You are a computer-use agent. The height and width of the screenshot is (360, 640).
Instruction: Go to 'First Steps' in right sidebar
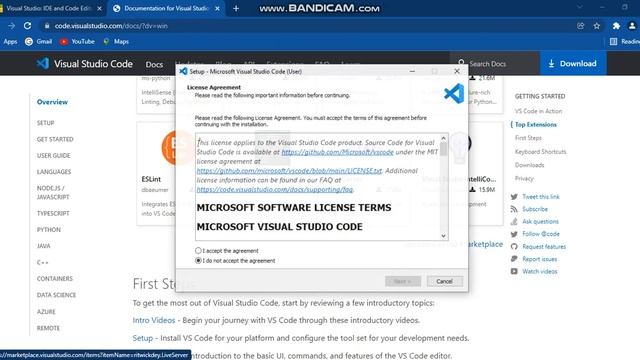pyautogui.click(x=528, y=138)
